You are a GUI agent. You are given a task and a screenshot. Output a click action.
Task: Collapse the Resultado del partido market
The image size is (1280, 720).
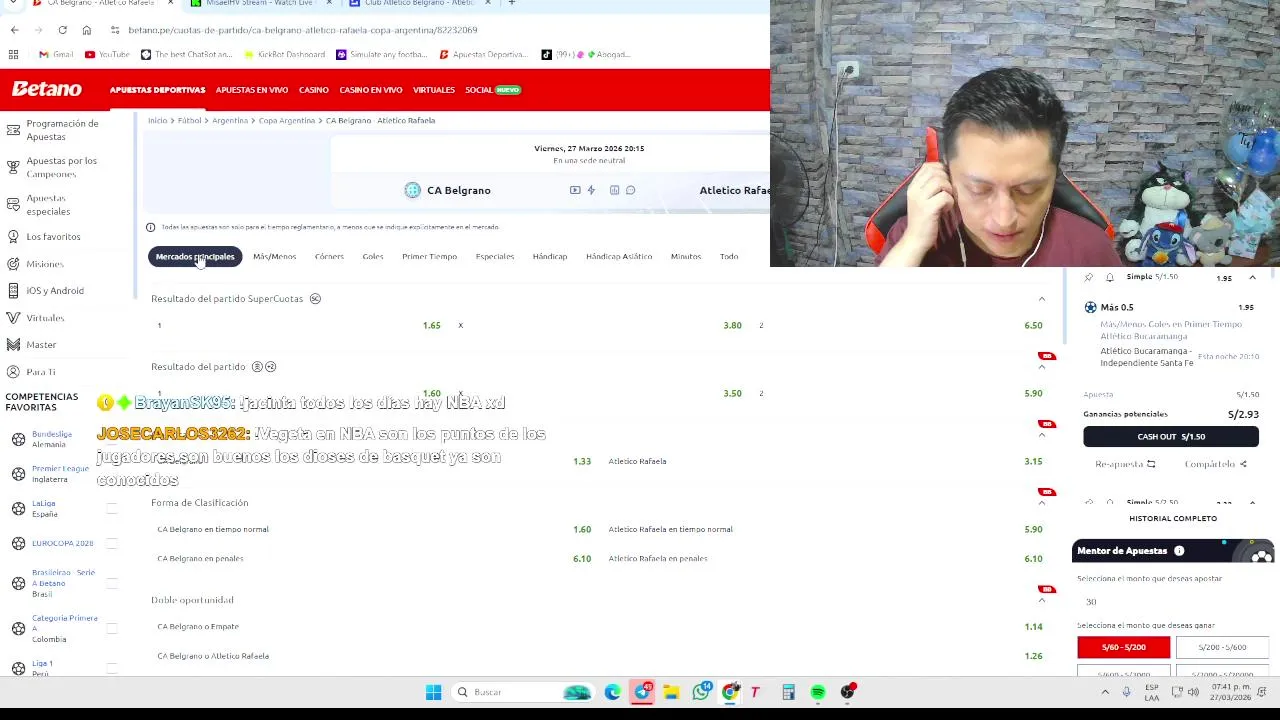(1041, 367)
